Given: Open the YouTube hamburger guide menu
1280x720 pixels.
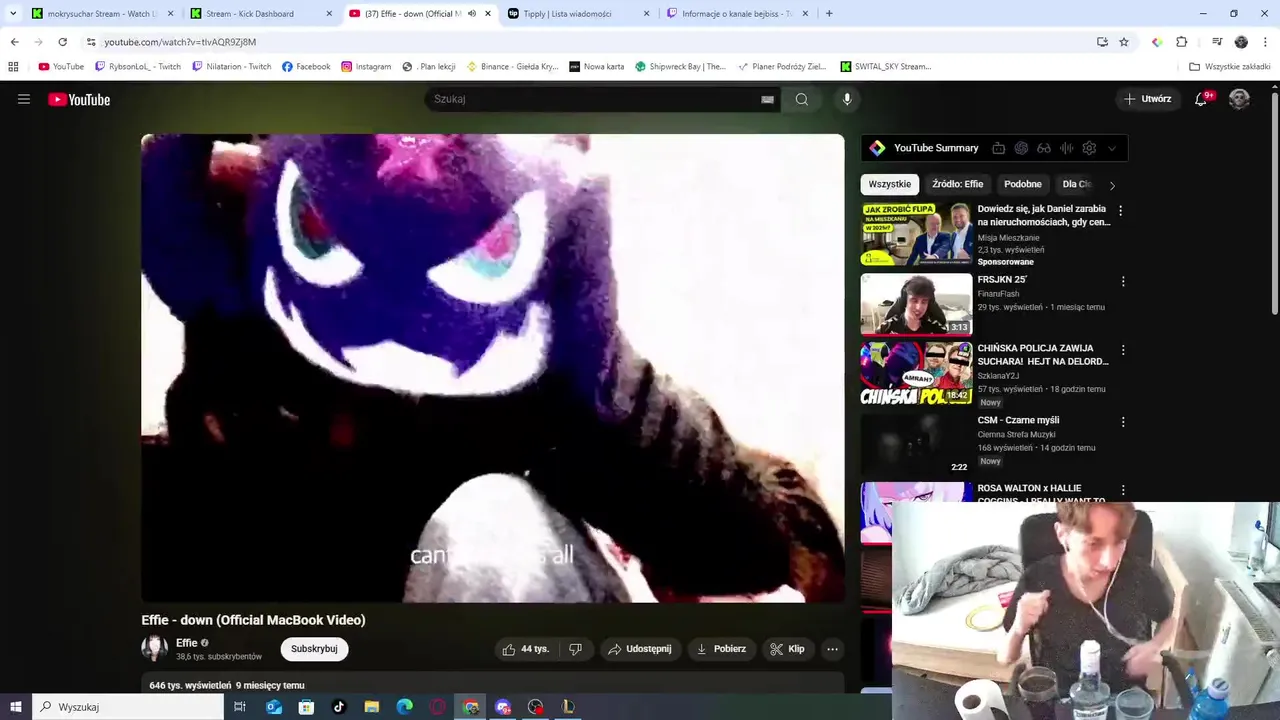Looking at the screenshot, I should 24,99.
